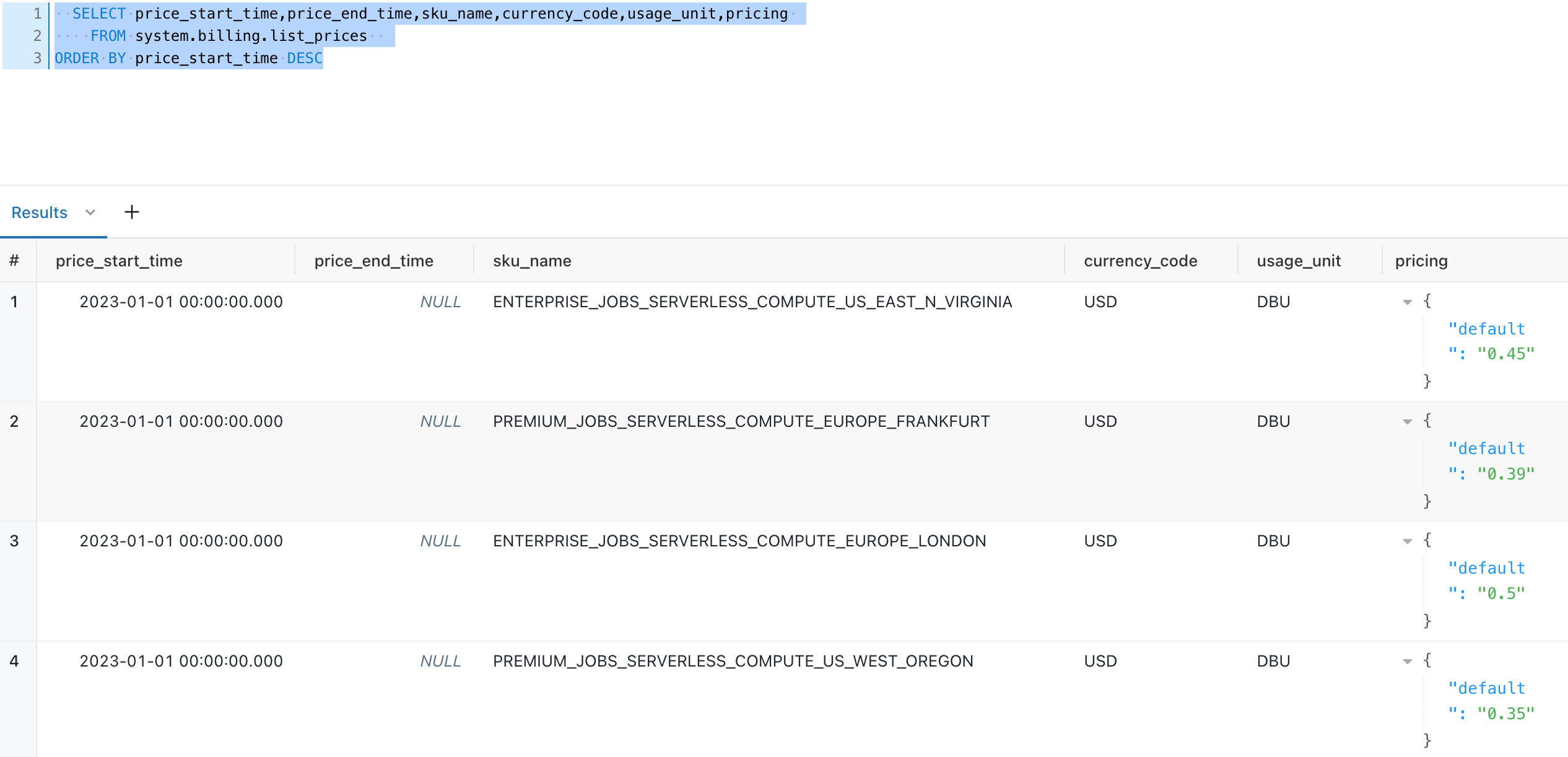Image resolution: width=1568 pixels, height=757 pixels.
Task: Select row number 1 in results
Action: [x=14, y=302]
